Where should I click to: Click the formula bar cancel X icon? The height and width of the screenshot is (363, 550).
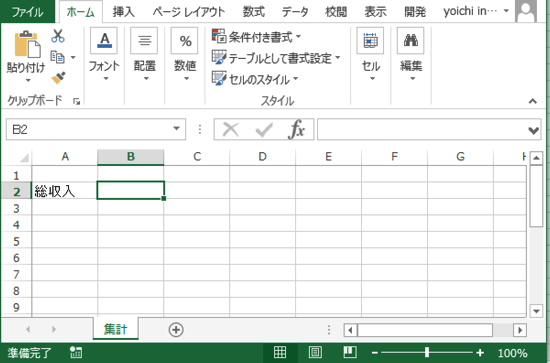pos(231,129)
